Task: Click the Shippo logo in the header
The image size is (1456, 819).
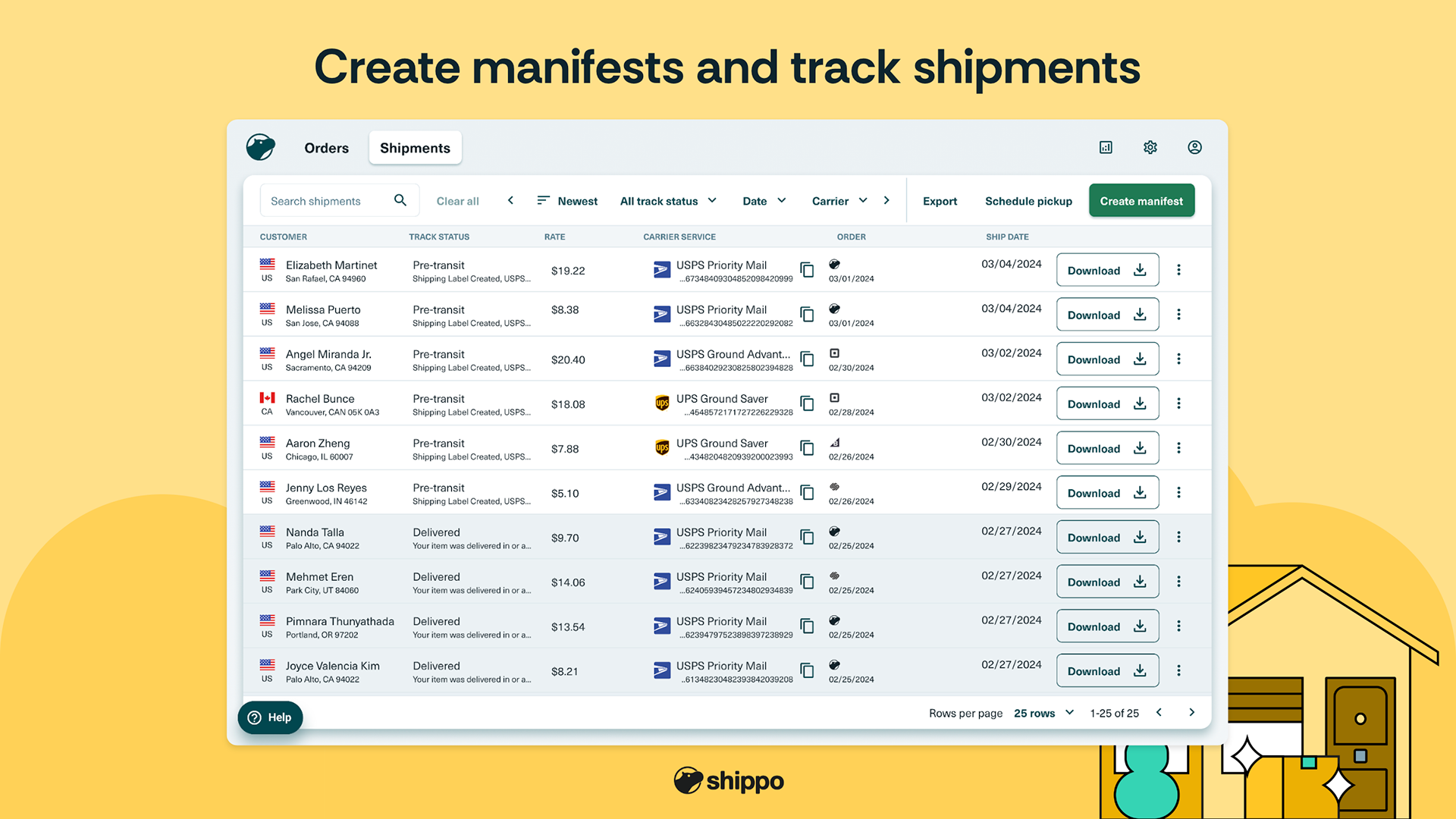Action: point(260,147)
